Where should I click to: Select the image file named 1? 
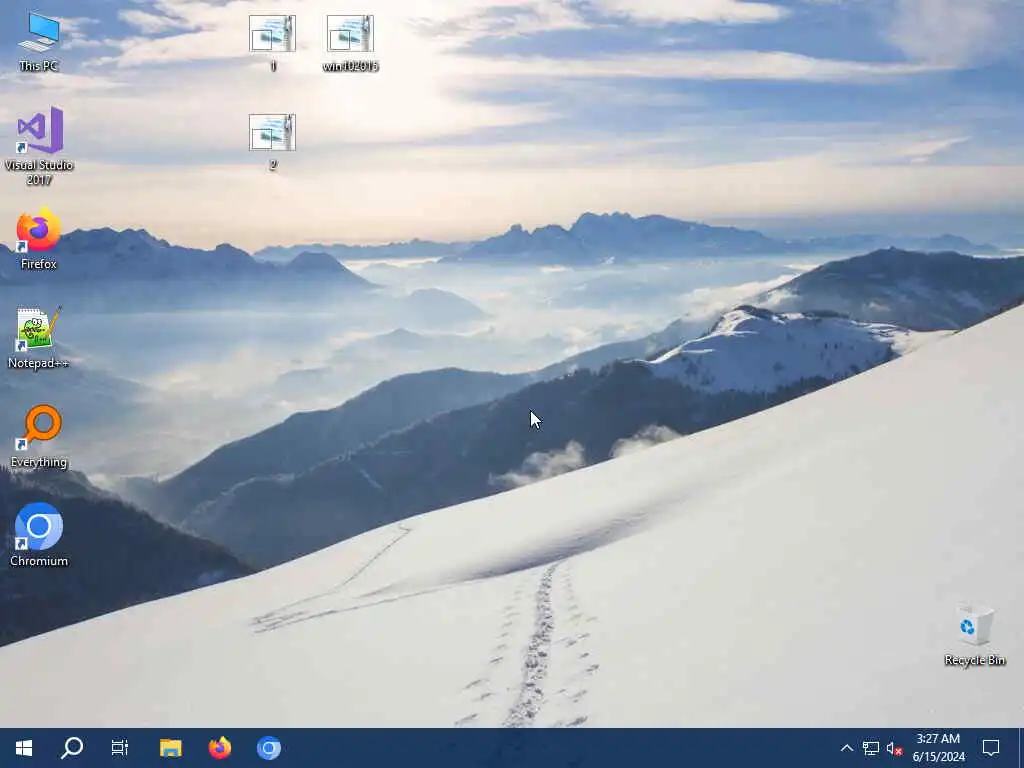pyautogui.click(x=272, y=42)
